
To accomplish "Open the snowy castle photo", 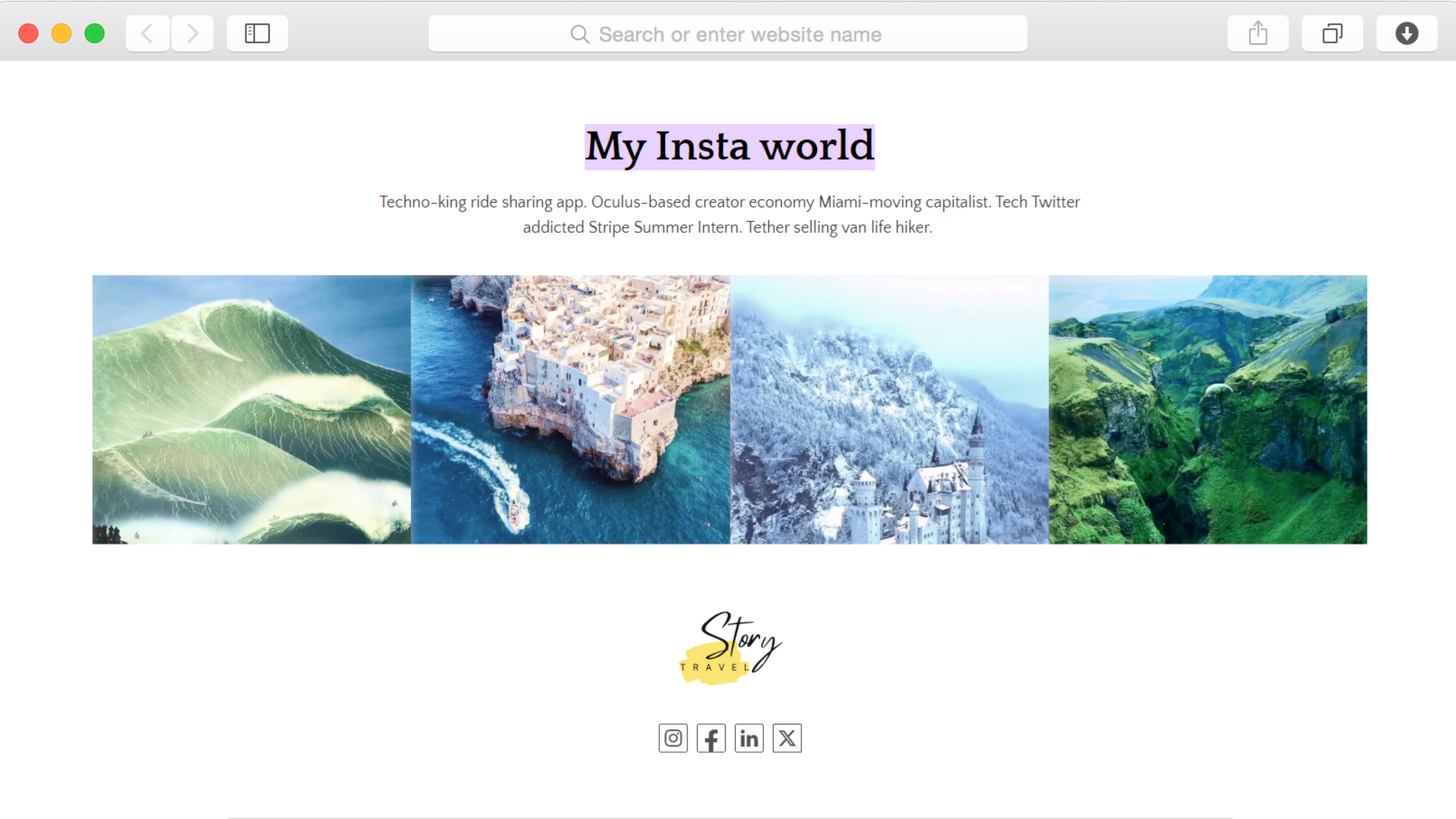I will click(889, 409).
